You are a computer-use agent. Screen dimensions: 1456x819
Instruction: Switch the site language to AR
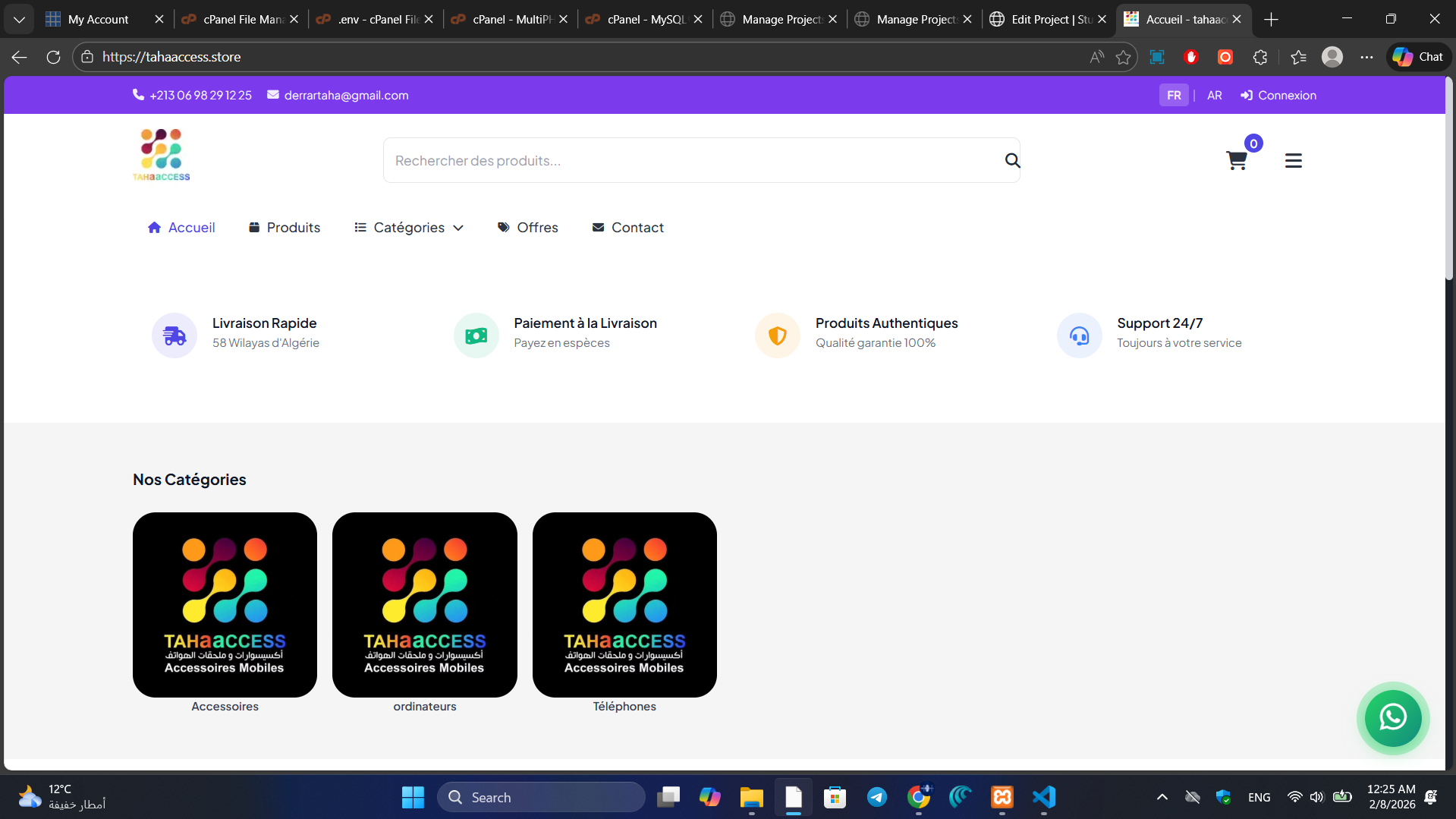coord(1214,95)
